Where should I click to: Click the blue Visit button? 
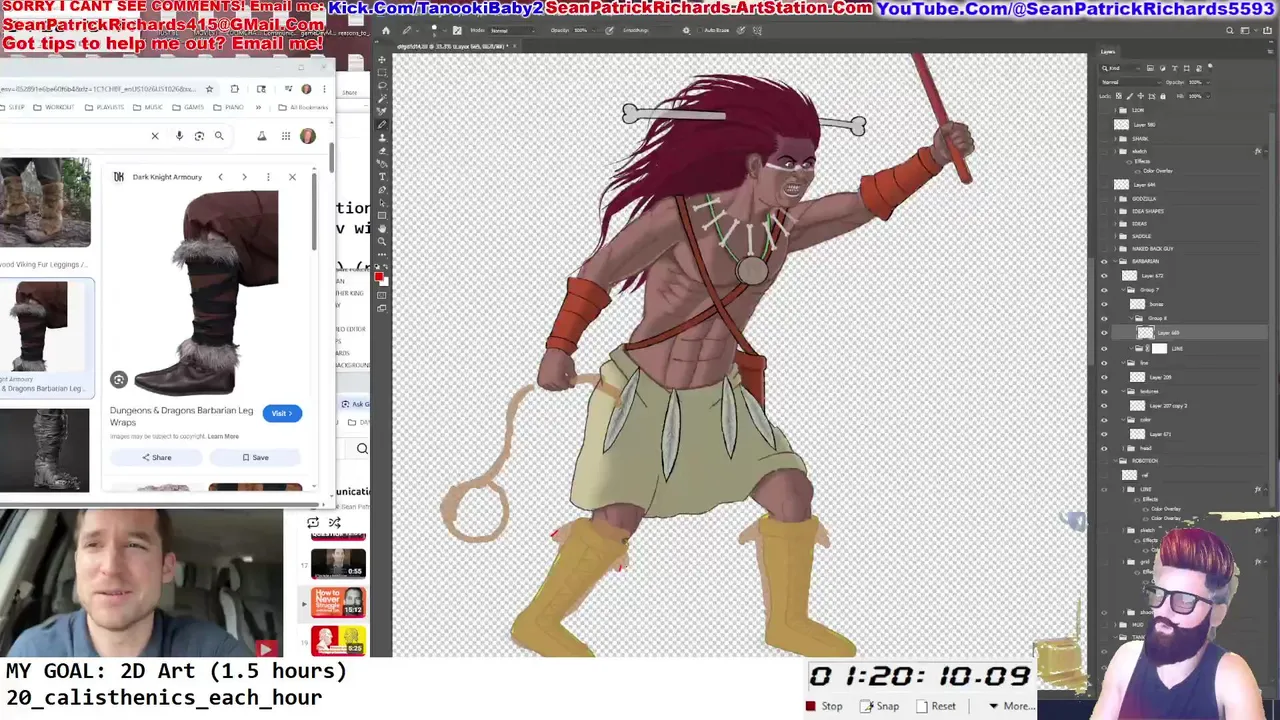pos(282,413)
